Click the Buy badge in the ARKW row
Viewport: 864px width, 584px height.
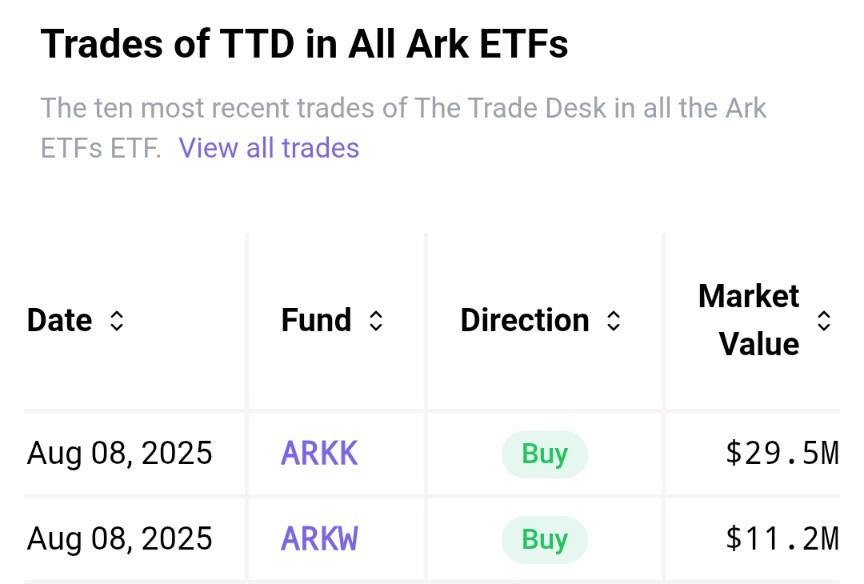544,540
